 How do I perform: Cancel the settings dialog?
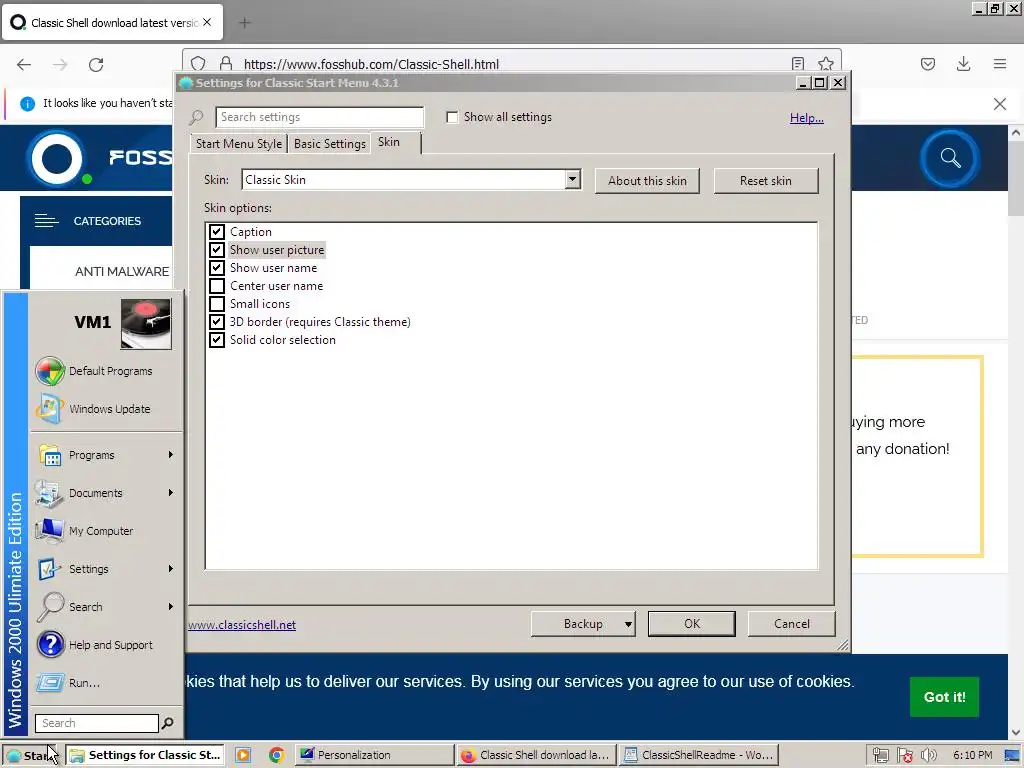tap(792, 624)
